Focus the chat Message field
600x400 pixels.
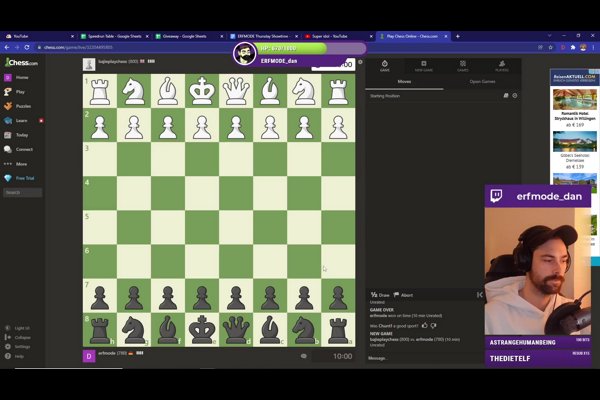[425, 358]
